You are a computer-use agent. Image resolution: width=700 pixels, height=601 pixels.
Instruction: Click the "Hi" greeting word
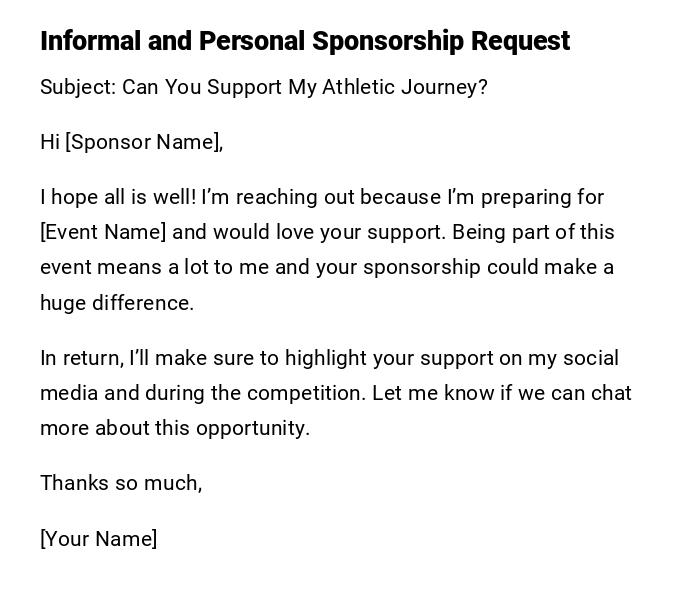(50, 142)
